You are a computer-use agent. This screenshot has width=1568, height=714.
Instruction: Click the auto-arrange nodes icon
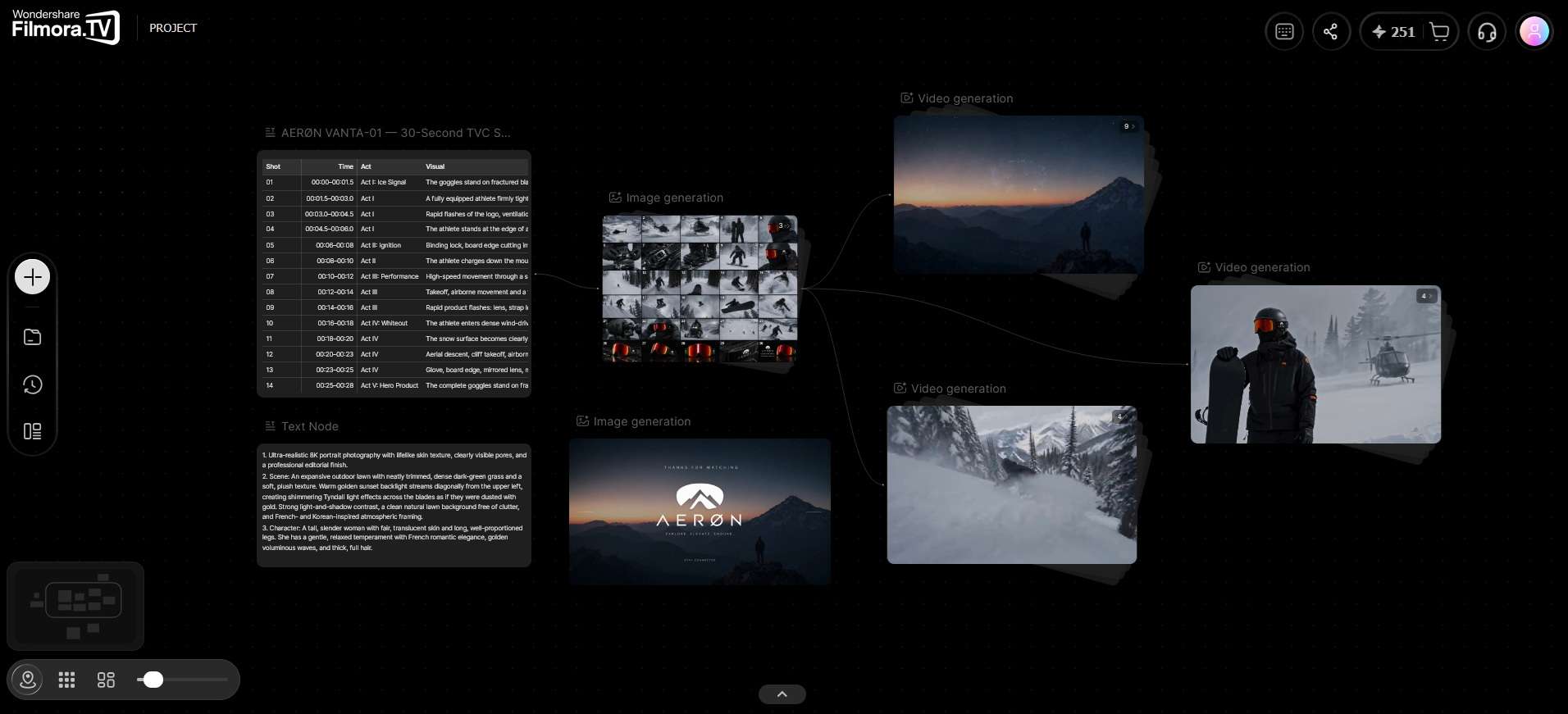[106, 680]
